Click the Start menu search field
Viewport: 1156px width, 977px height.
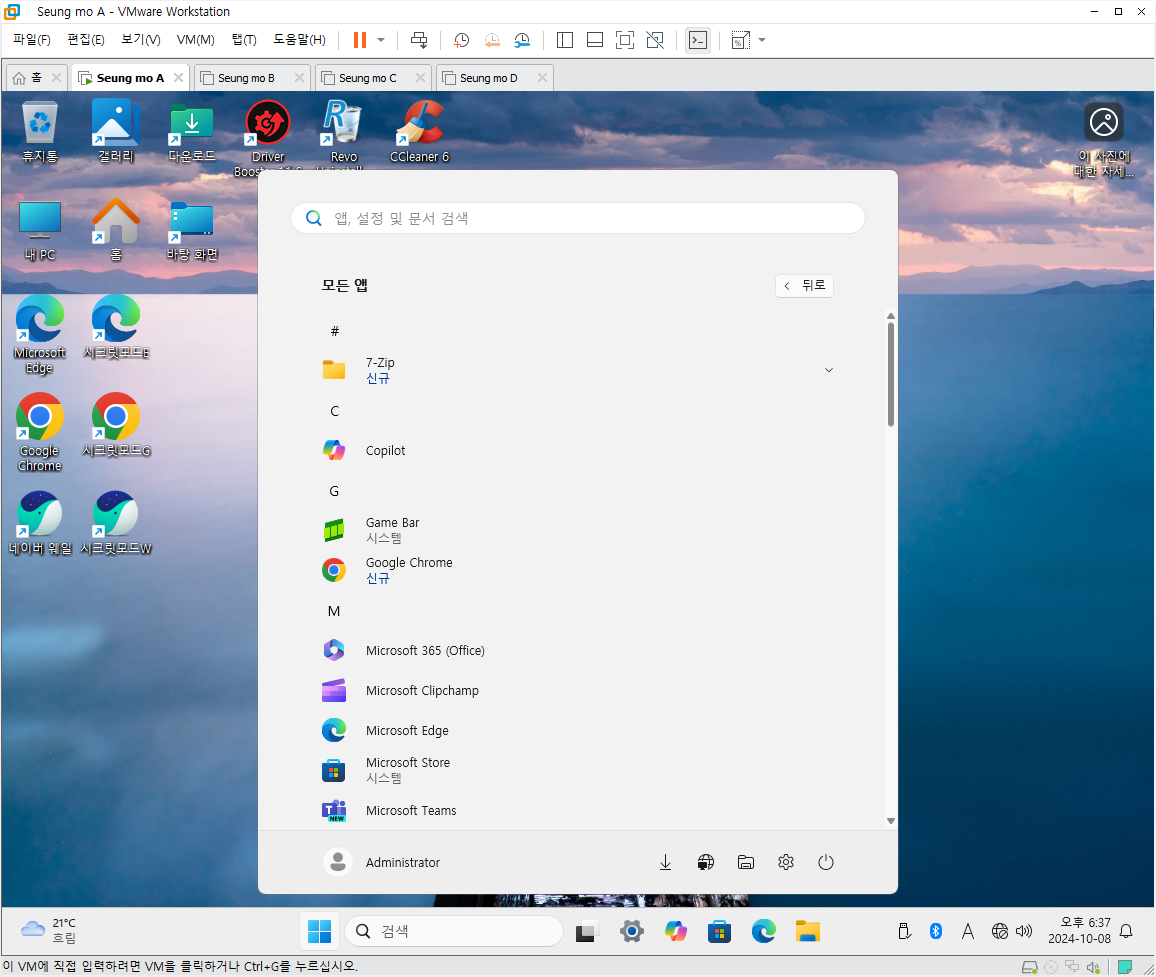577,218
